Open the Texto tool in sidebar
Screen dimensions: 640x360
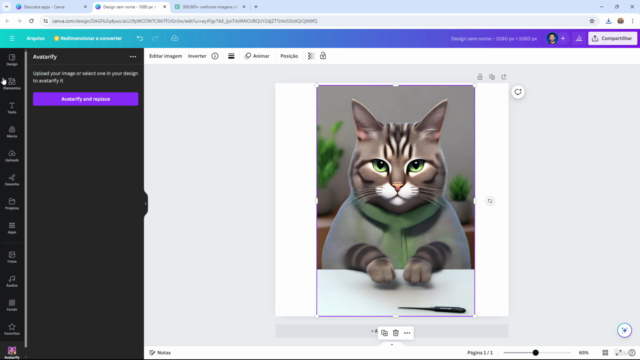pyautogui.click(x=12, y=108)
